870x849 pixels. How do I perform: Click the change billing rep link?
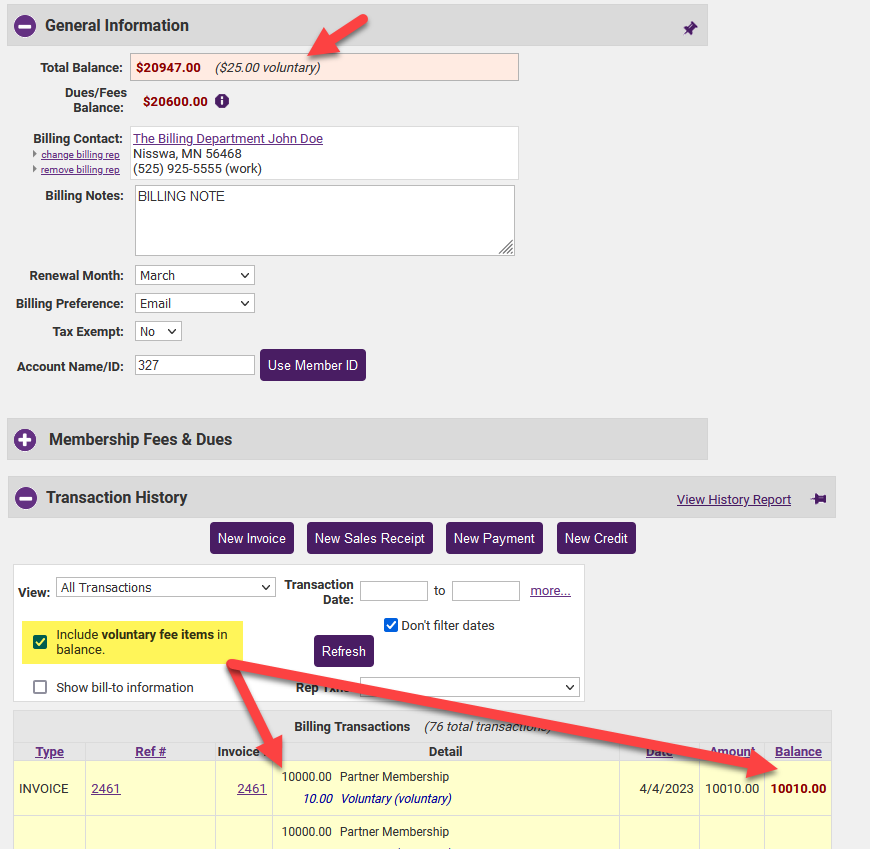(80, 154)
